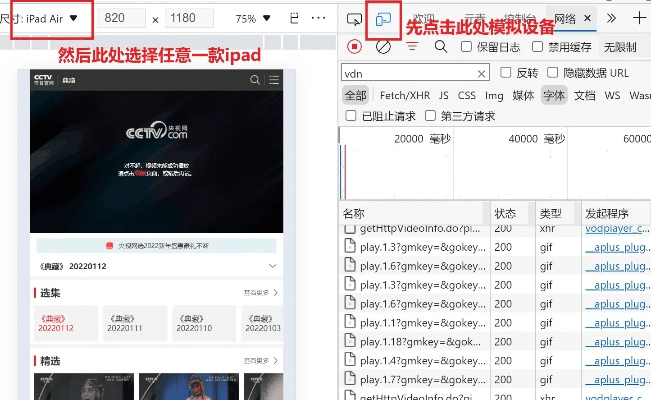Check the 已阻止请求 checkbox

click(350, 115)
